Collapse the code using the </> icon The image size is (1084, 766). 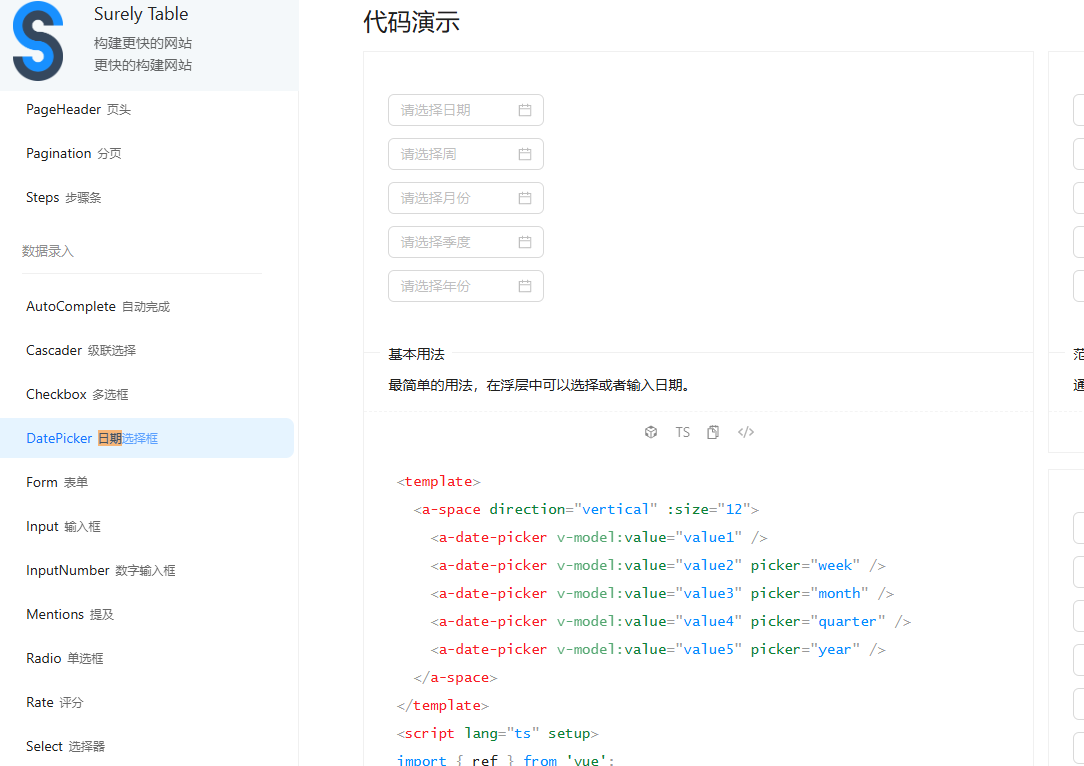pyautogui.click(x=745, y=432)
